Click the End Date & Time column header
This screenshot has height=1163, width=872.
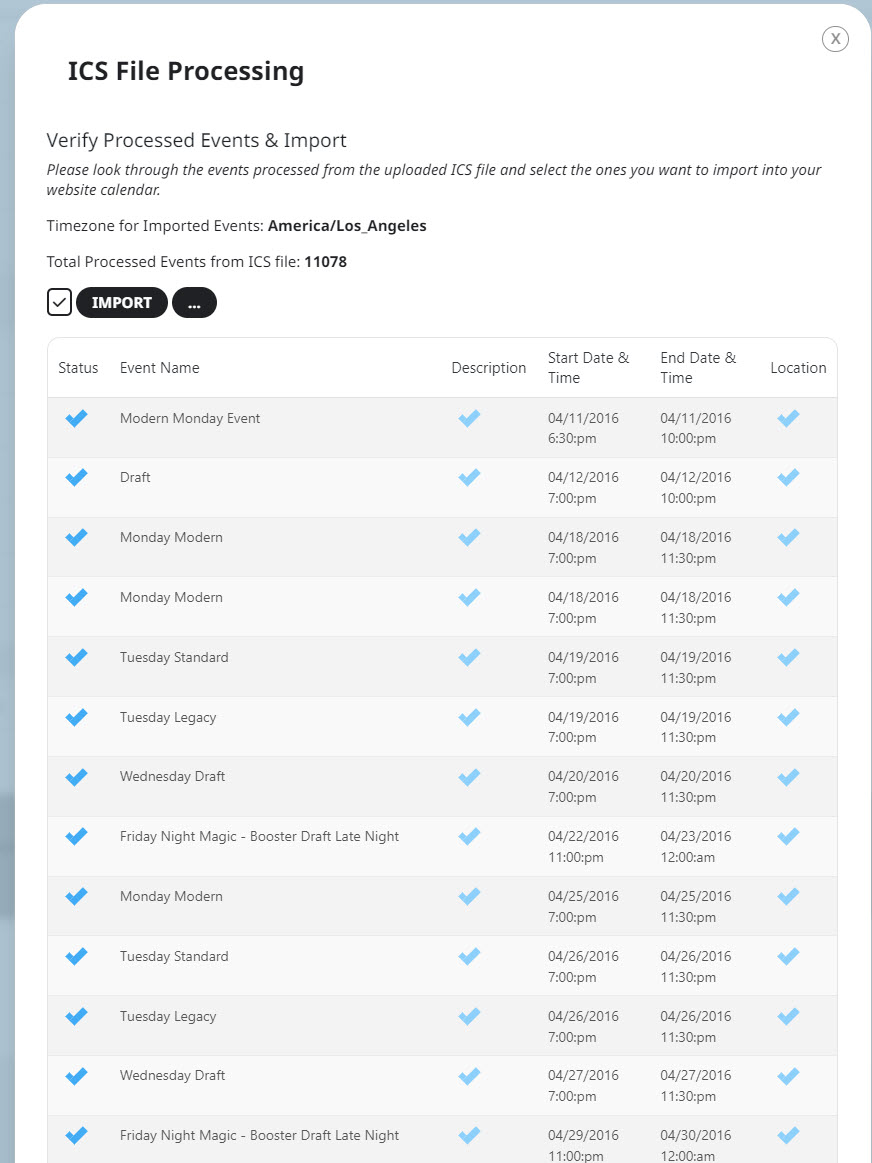[x=698, y=368]
